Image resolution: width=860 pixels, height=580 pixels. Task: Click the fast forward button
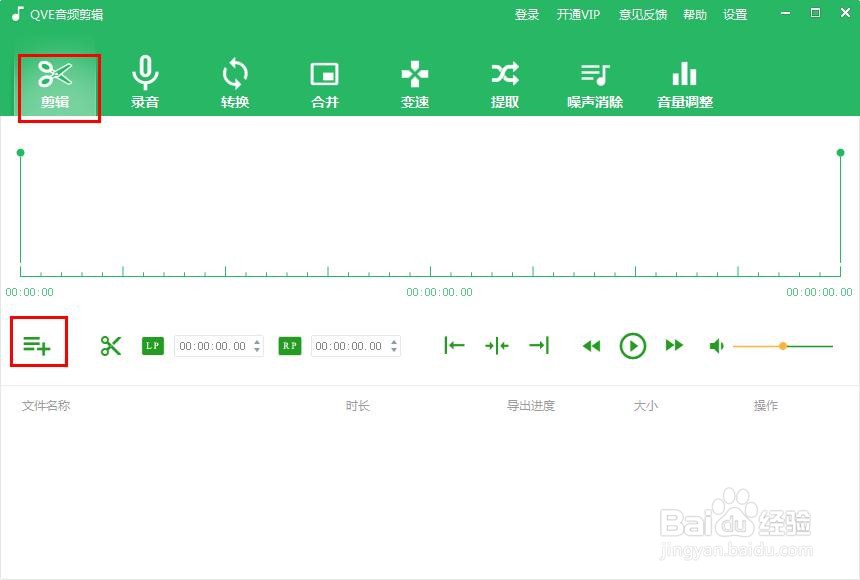pos(674,345)
